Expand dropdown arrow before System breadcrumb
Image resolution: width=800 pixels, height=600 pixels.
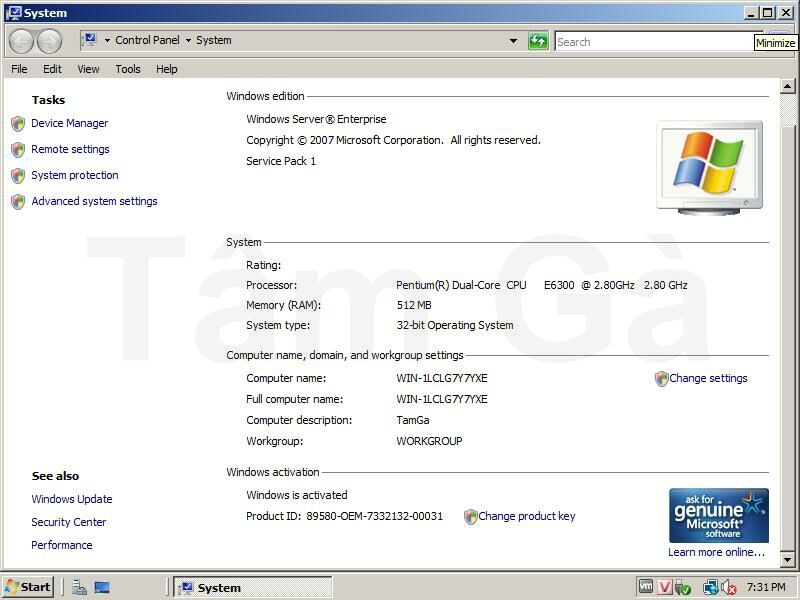(188, 40)
